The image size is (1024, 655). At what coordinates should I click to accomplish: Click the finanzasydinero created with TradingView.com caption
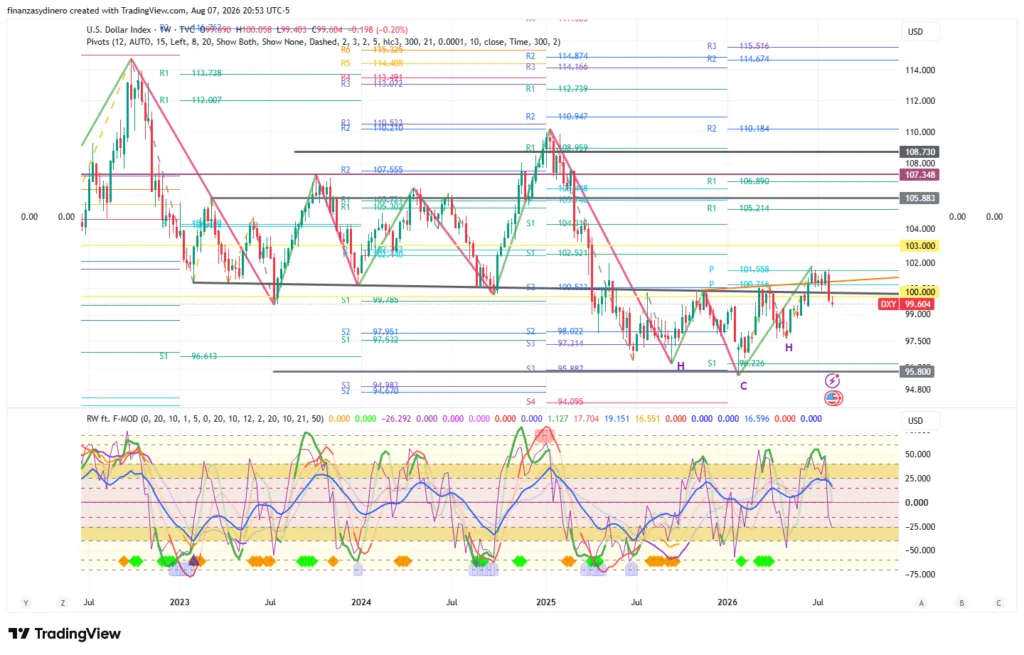(148, 10)
